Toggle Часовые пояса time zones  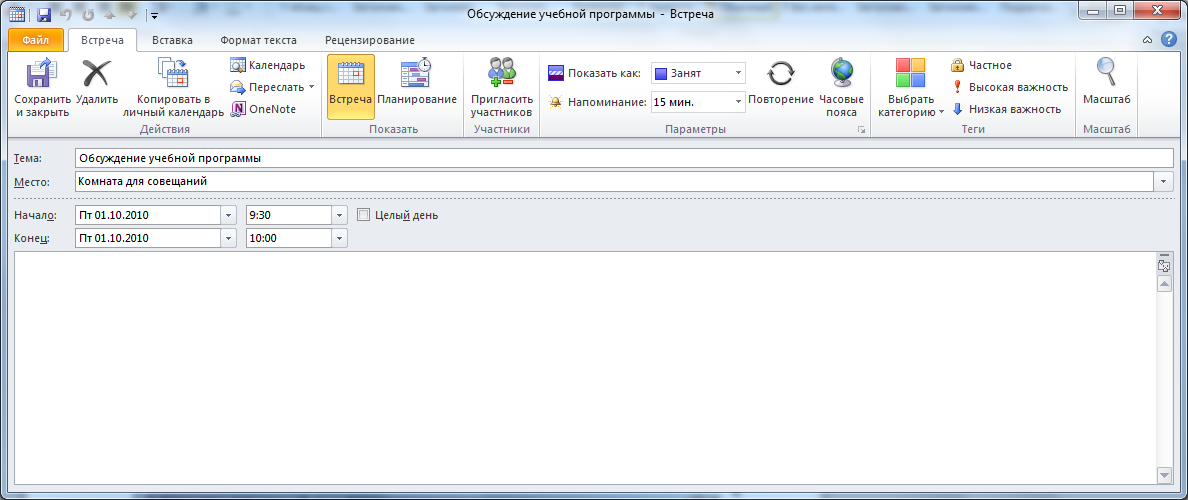tap(841, 86)
